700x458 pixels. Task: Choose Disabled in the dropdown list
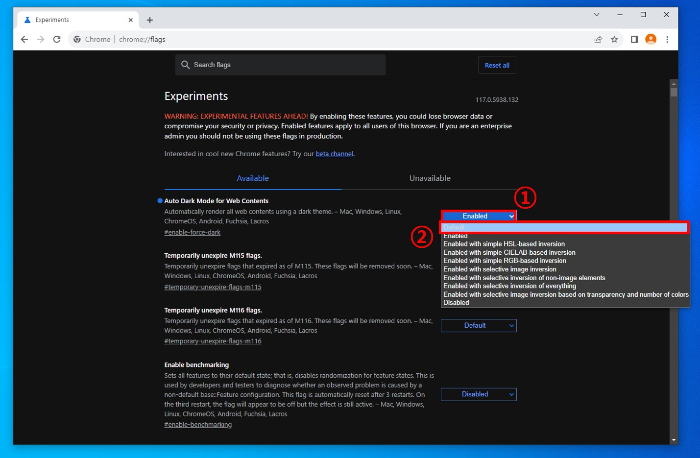click(565, 303)
